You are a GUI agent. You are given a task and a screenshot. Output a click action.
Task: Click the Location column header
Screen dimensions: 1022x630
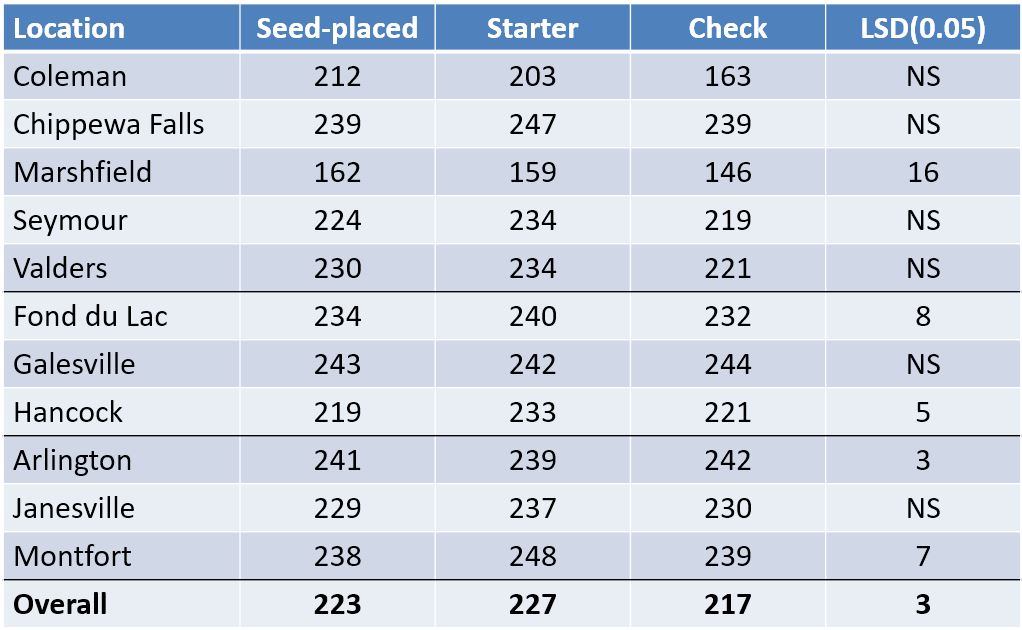pyautogui.click(x=69, y=28)
